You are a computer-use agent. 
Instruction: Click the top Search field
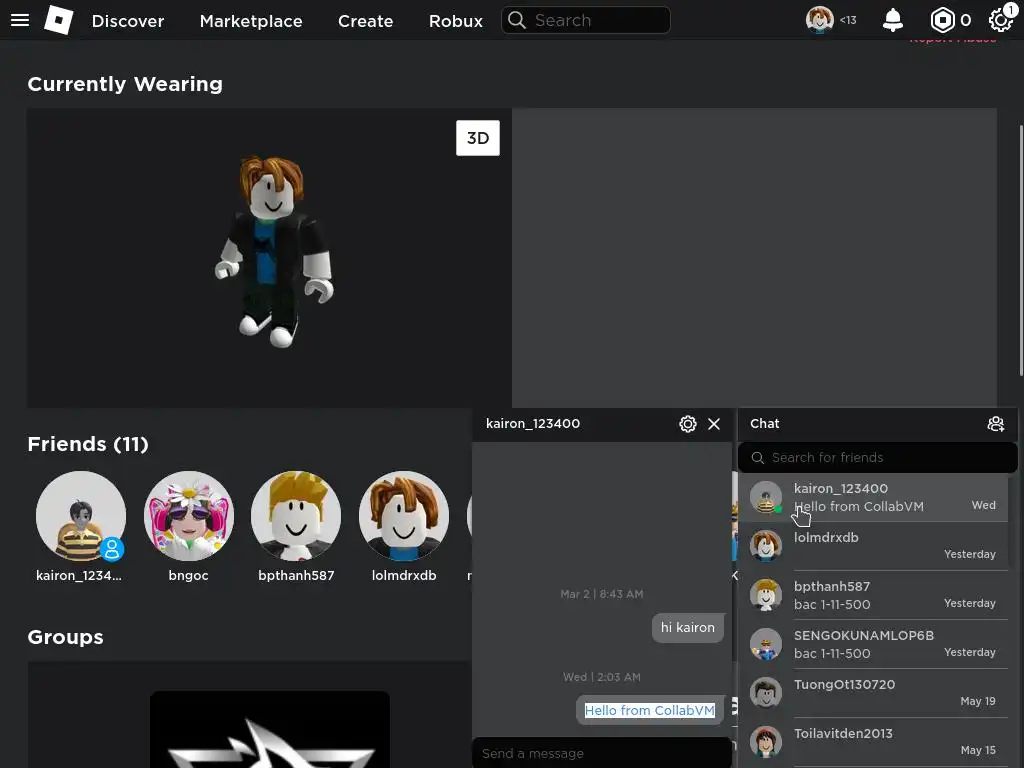[x=586, y=20]
